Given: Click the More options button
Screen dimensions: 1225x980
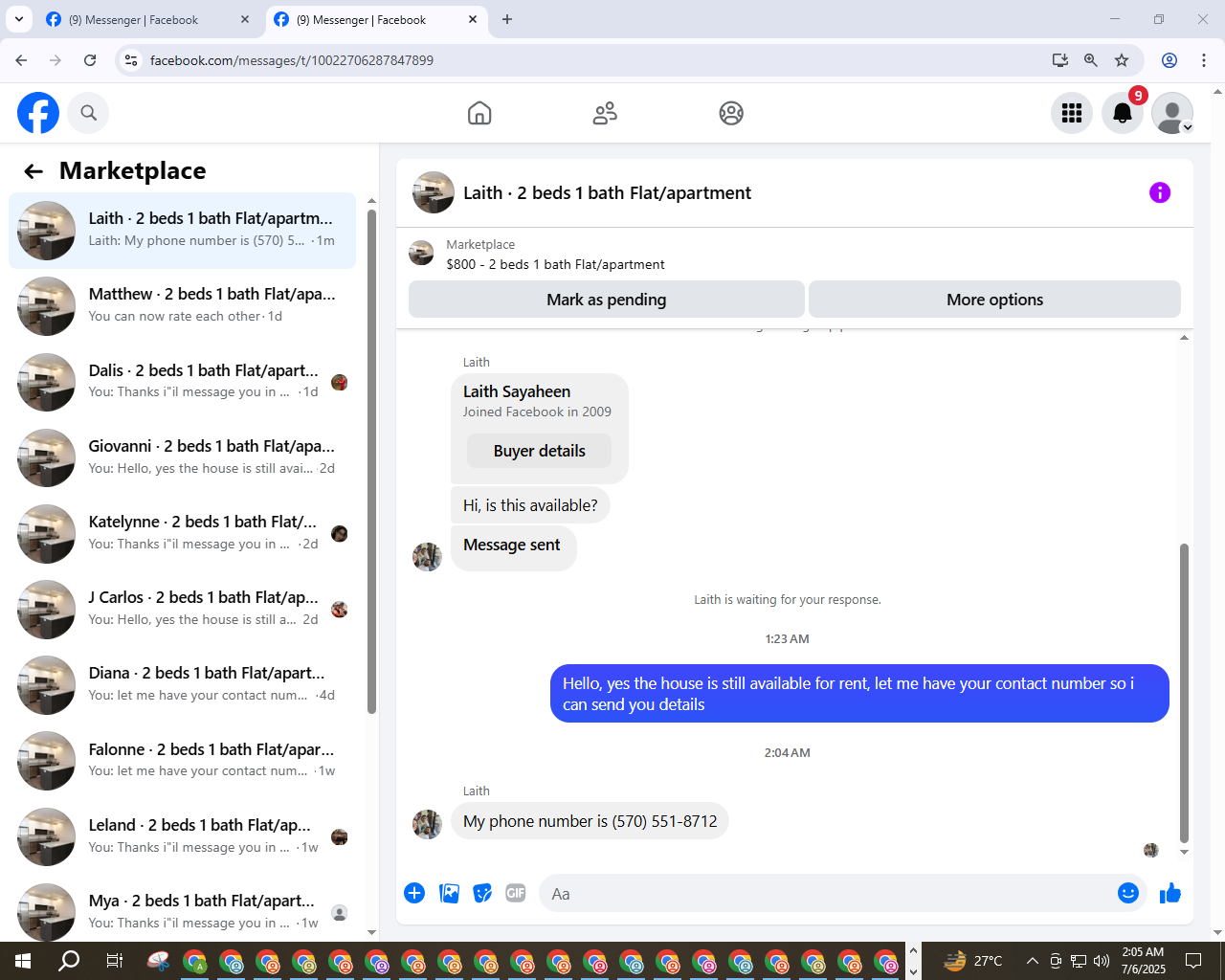Looking at the screenshot, I should pos(994,300).
